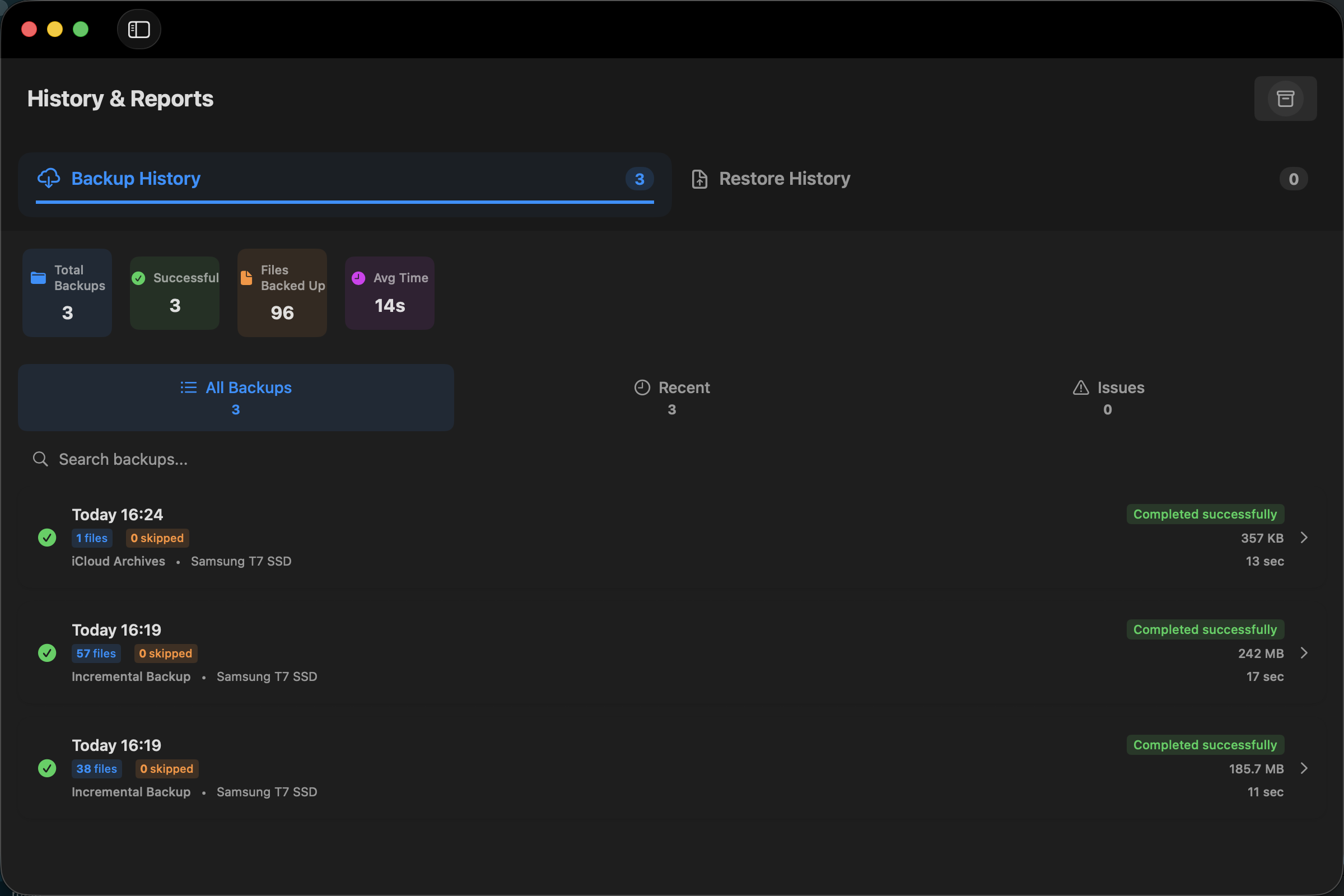Select the All Backups filter tab
The width and height of the screenshot is (1344, 896).
pyautogui.click(x=235, y=397)
